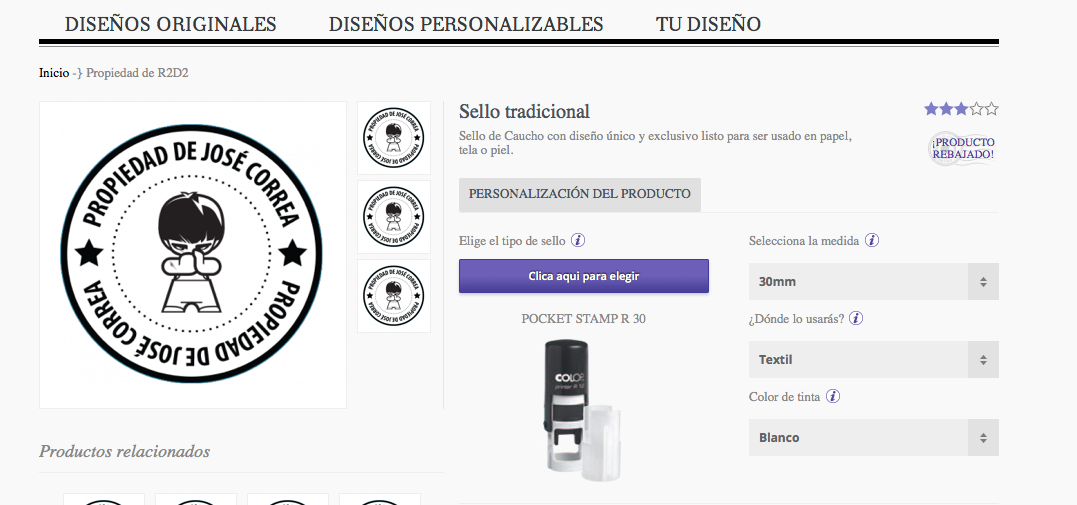Click info icon next to Selecciona la medida

[872, 241]
